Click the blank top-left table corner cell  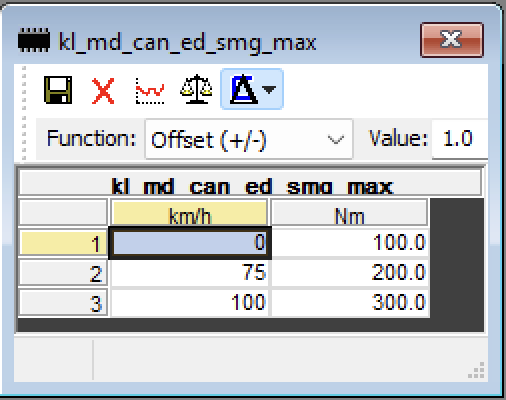pos(63,212)
